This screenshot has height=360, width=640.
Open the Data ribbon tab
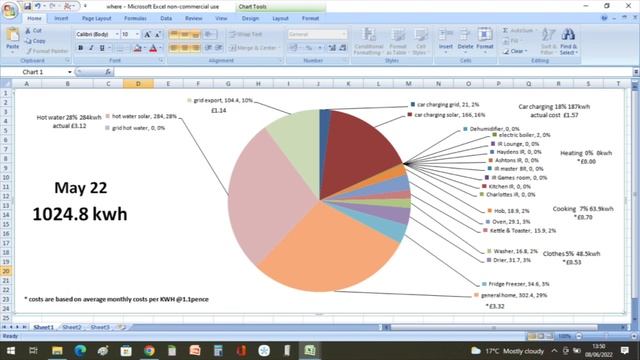166,18
